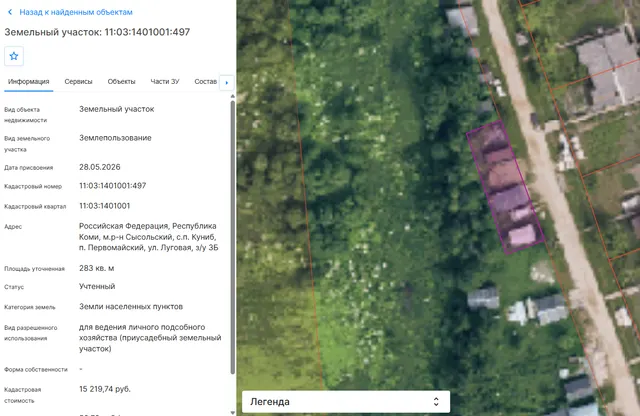
Task: Add parcel to favorites with star icon
Action: click(14, 56)
